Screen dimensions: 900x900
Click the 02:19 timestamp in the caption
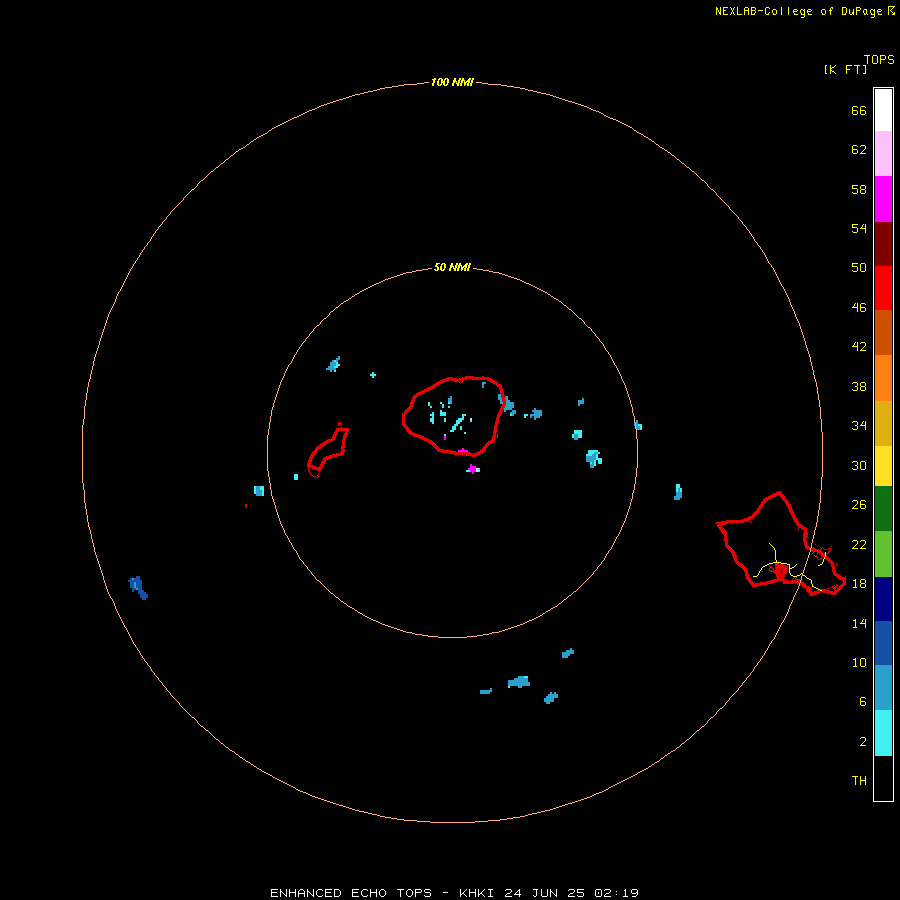click(617, 893)
